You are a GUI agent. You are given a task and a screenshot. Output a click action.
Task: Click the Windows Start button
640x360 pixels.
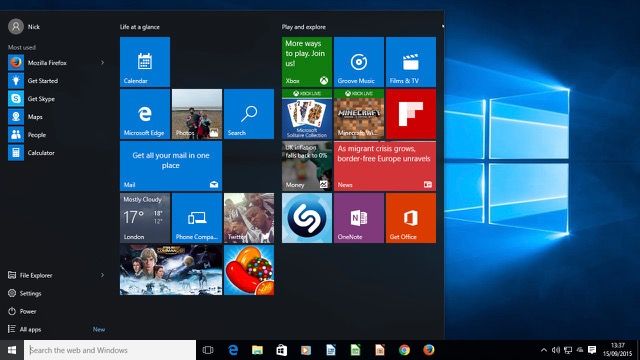[12, 350]
